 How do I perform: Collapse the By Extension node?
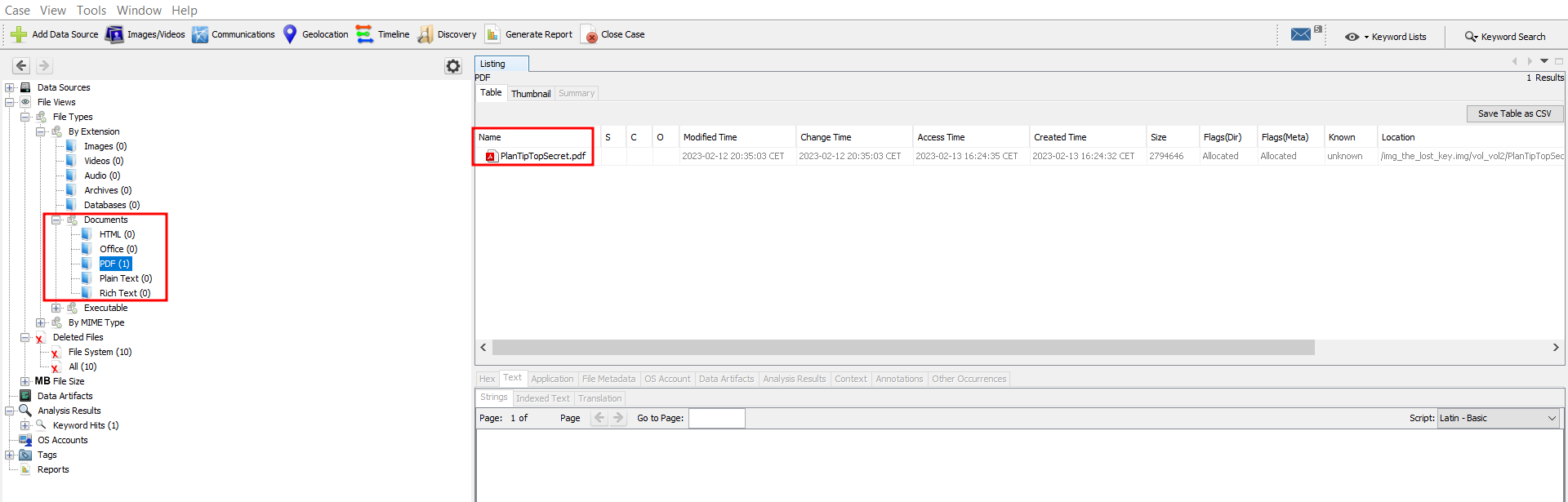click(41, 131)
